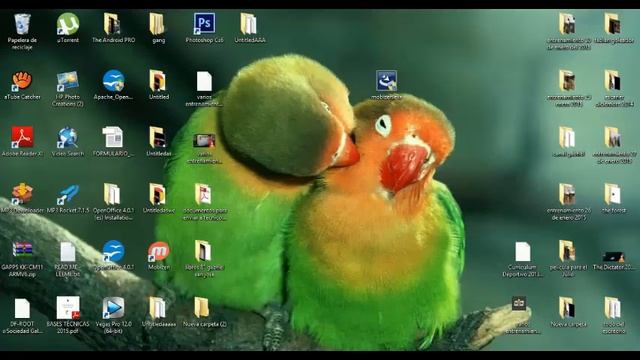Open the folder labeled just Nueva carpeta

[x=568, y=308]
